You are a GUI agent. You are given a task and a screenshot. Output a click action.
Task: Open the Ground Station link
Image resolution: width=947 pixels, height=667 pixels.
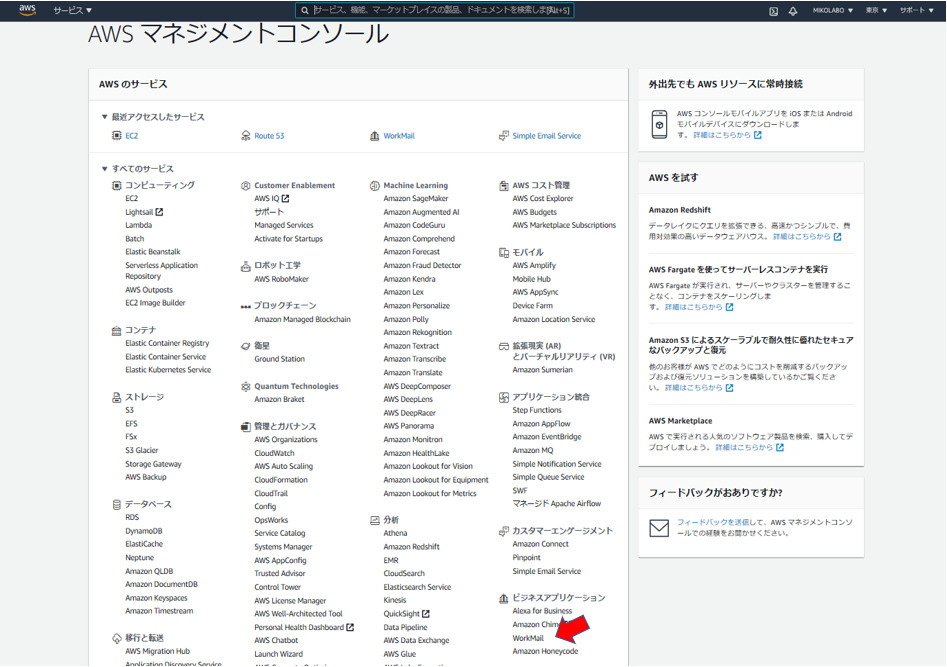(x=280, y=359)
